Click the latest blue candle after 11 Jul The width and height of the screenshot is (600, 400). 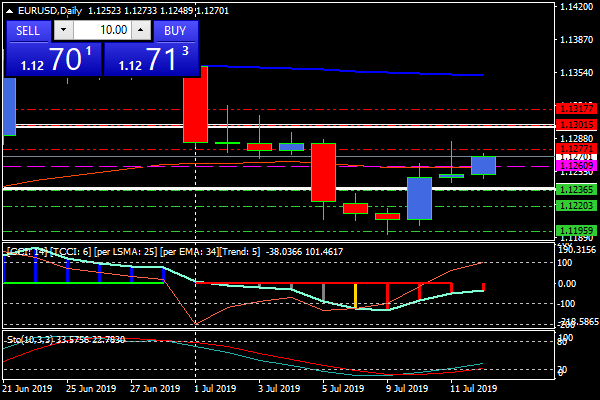(x=483, y=165)
